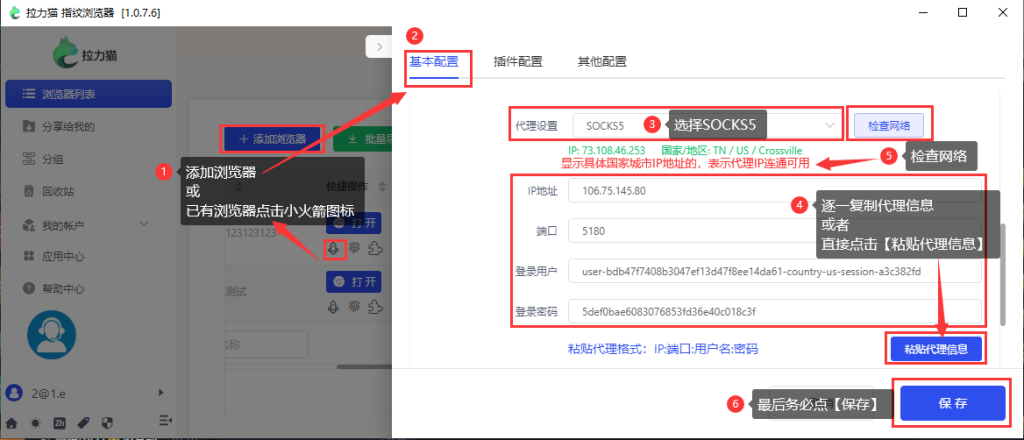Open the 代理设置 SOCKS5 dropdown
1024x440 pixels.
pyautogui.click(x=707, y=125)
